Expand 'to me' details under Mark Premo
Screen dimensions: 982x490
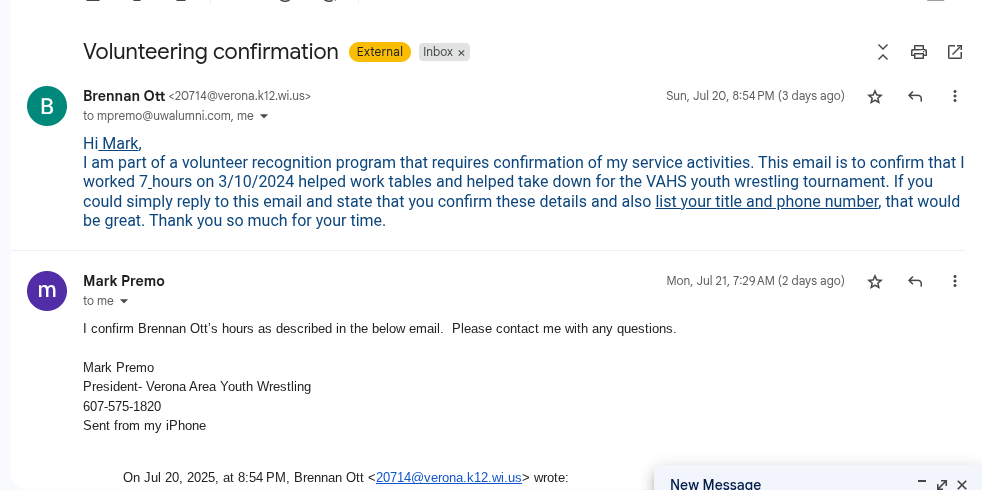coord(124,301)
